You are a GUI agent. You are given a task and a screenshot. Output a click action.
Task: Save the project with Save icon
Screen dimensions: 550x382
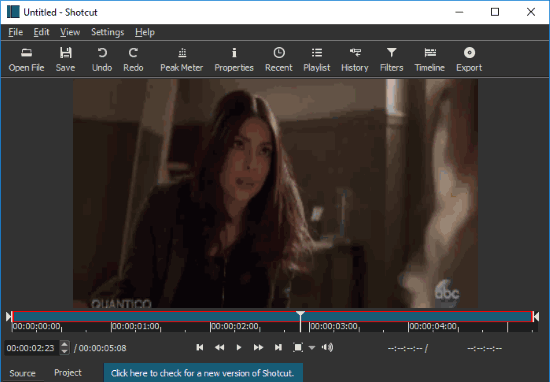[65, 60]
